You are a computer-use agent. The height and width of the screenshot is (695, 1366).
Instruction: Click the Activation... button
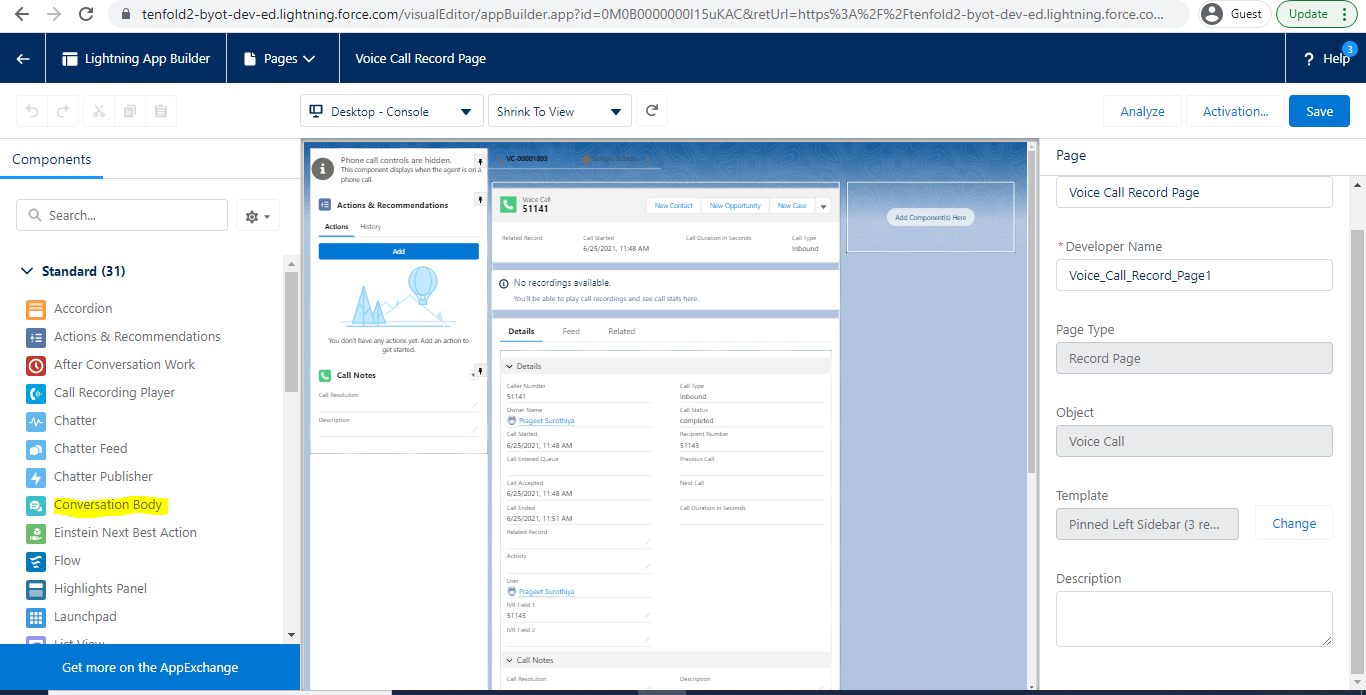(x=1235, y=111)
